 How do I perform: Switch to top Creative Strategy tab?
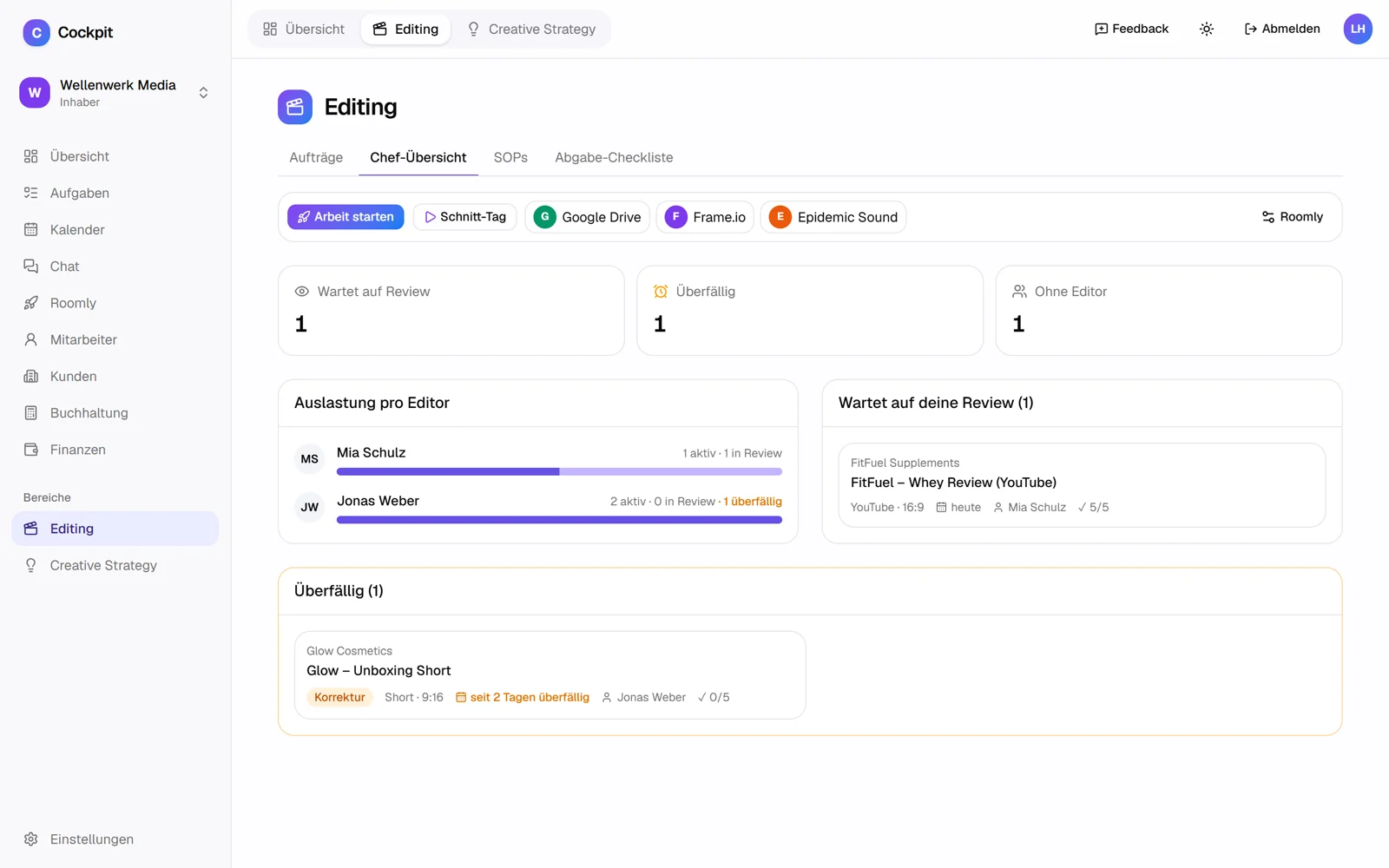tap(531, 29)
